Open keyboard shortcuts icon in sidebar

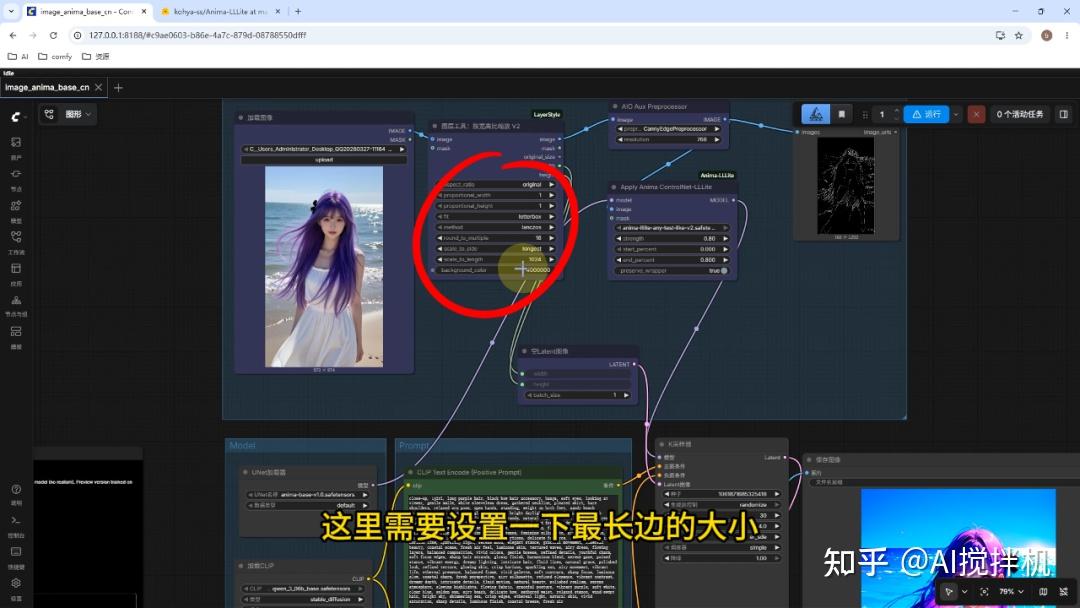16,552
